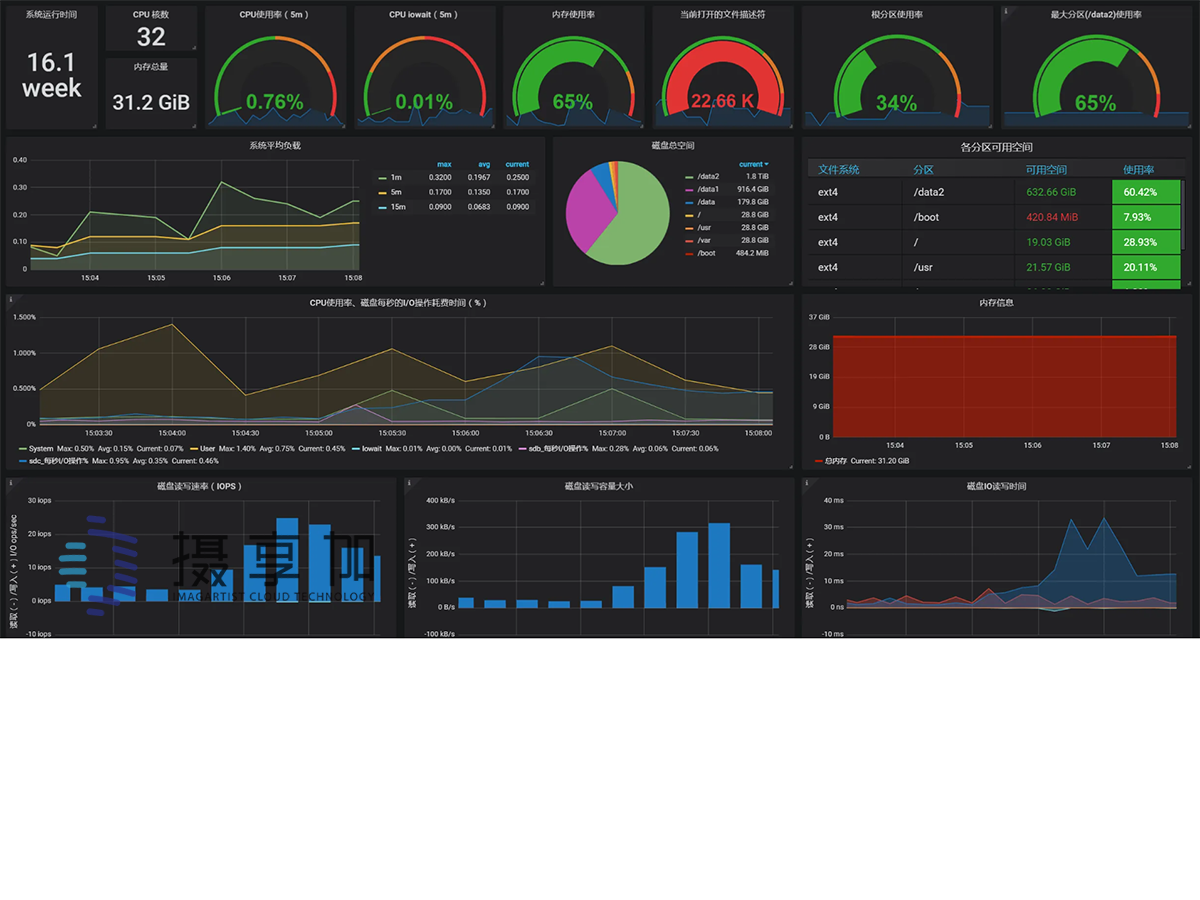
Task: Click info icon on 磁盘读写速率 (IOPS) panel
Action: [x=11, y=482]
